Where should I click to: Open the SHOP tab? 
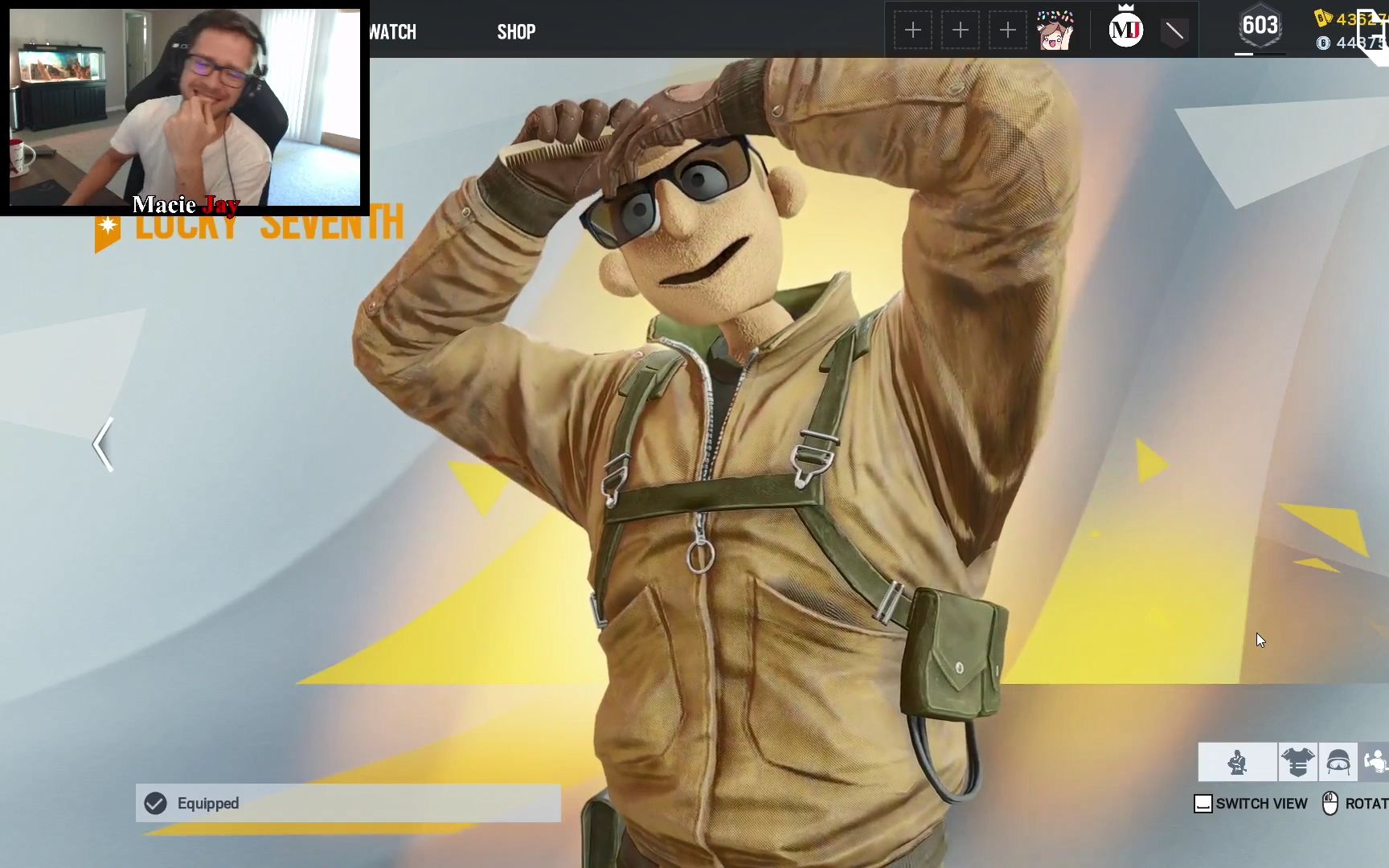(516, 32)
